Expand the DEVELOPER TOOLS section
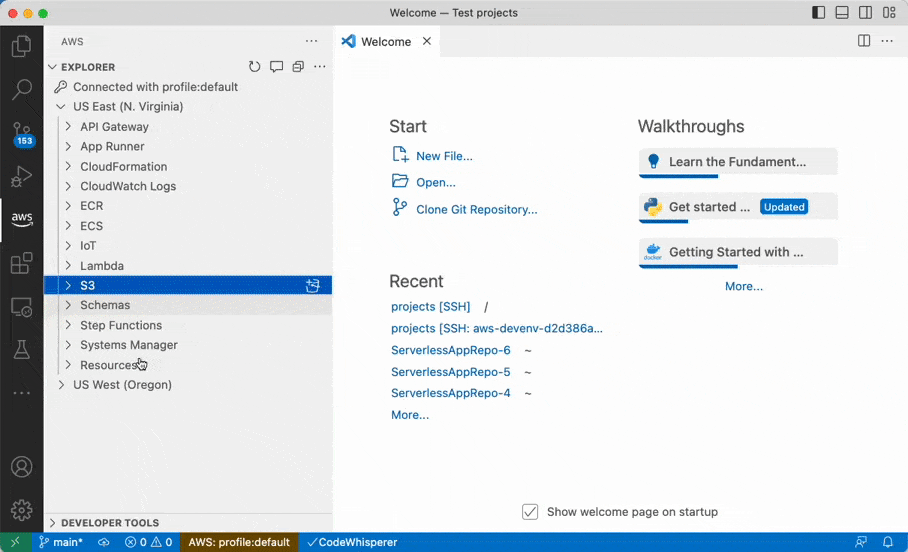 coord(53,523)
